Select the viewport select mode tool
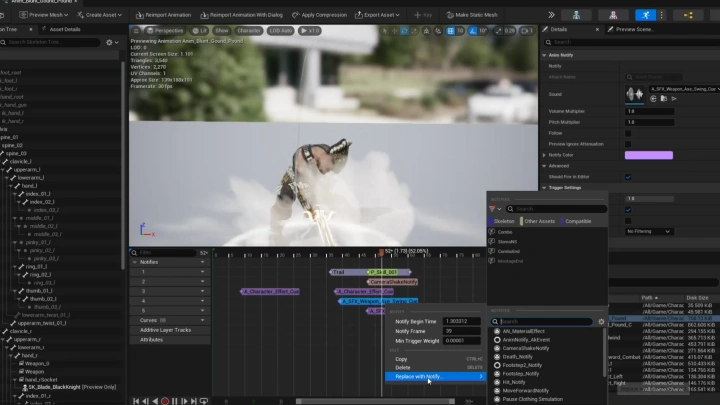Viewport: 720px width, 405px height. tap(385, 31)
